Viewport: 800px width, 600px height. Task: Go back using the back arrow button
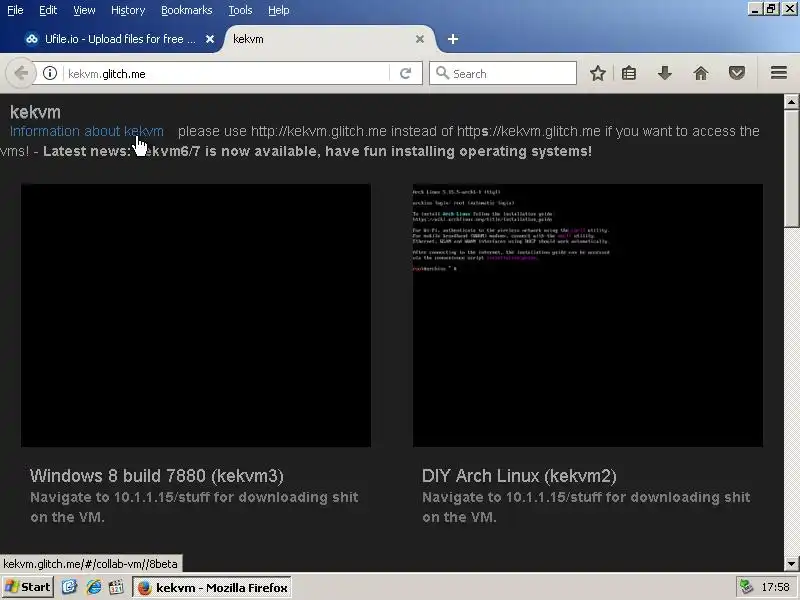(20, 73)
